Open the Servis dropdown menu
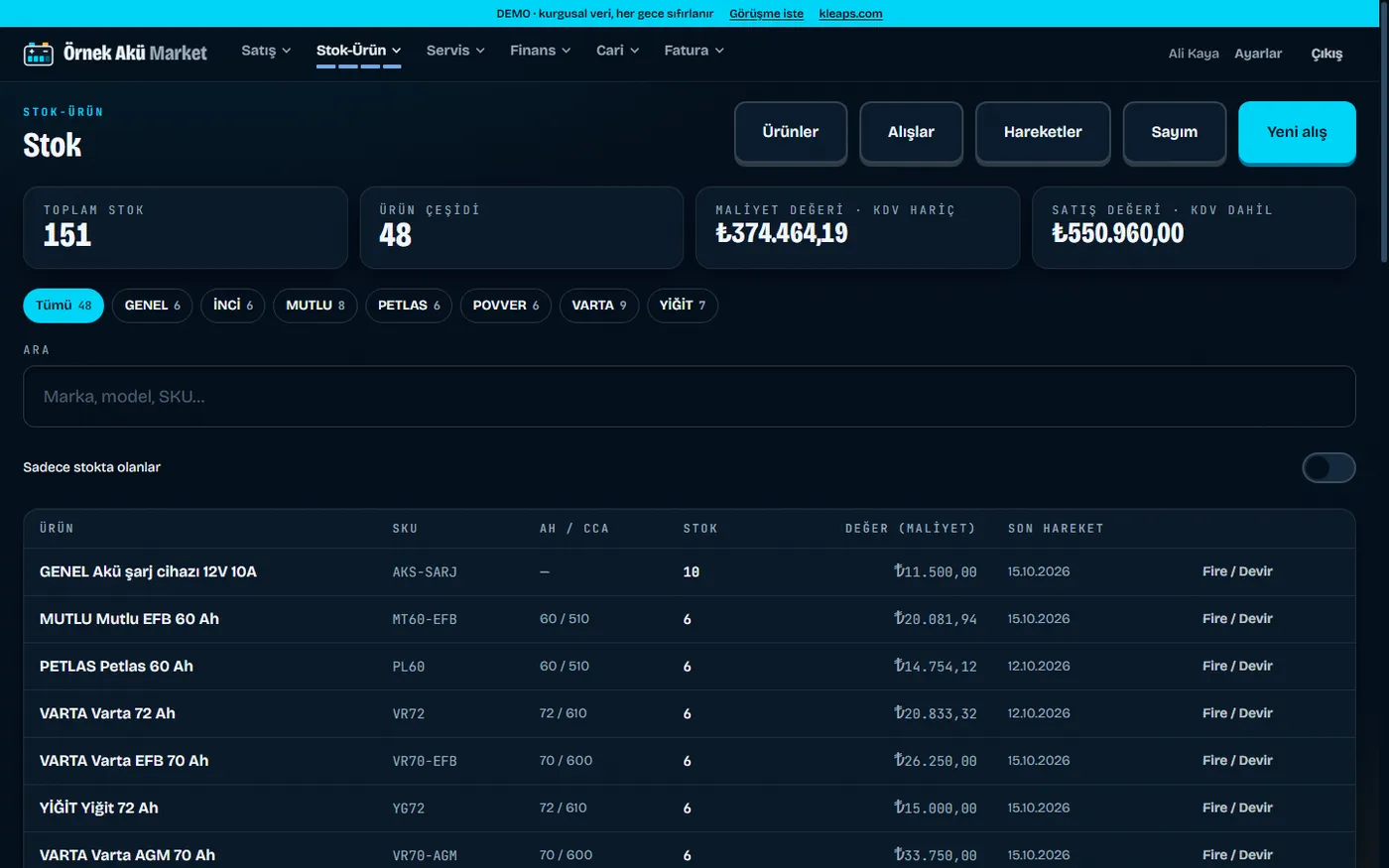The image size is (1389, 868). click(x=455, y=51)
